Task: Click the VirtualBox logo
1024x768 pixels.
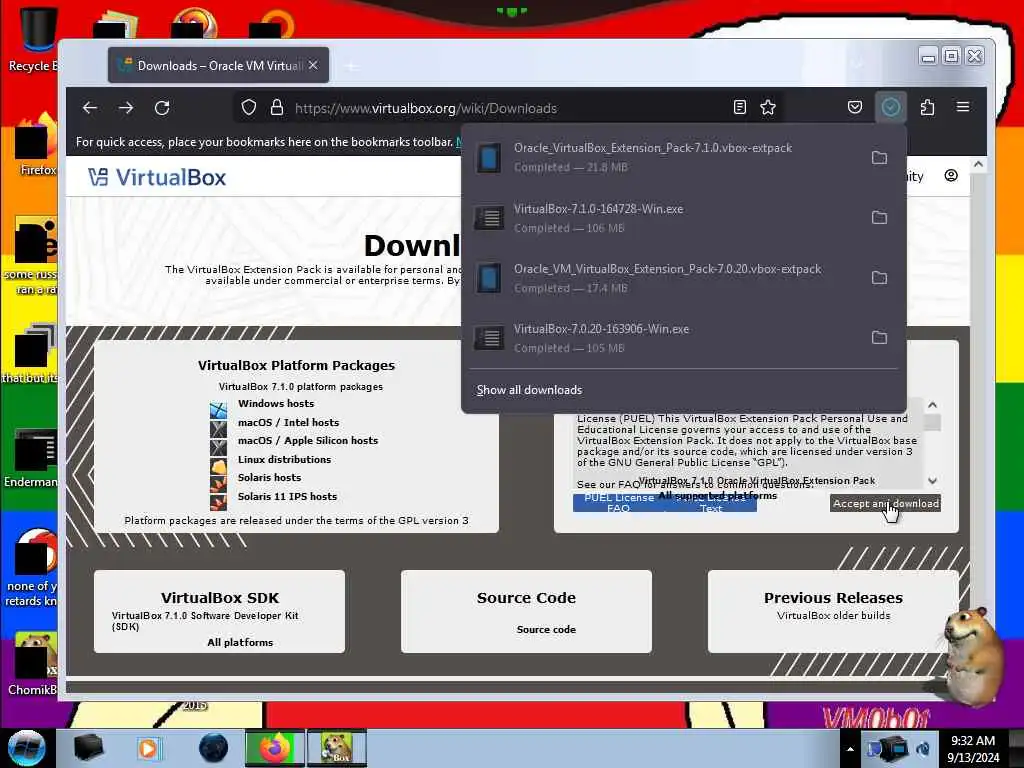Action: coord(157,178)
